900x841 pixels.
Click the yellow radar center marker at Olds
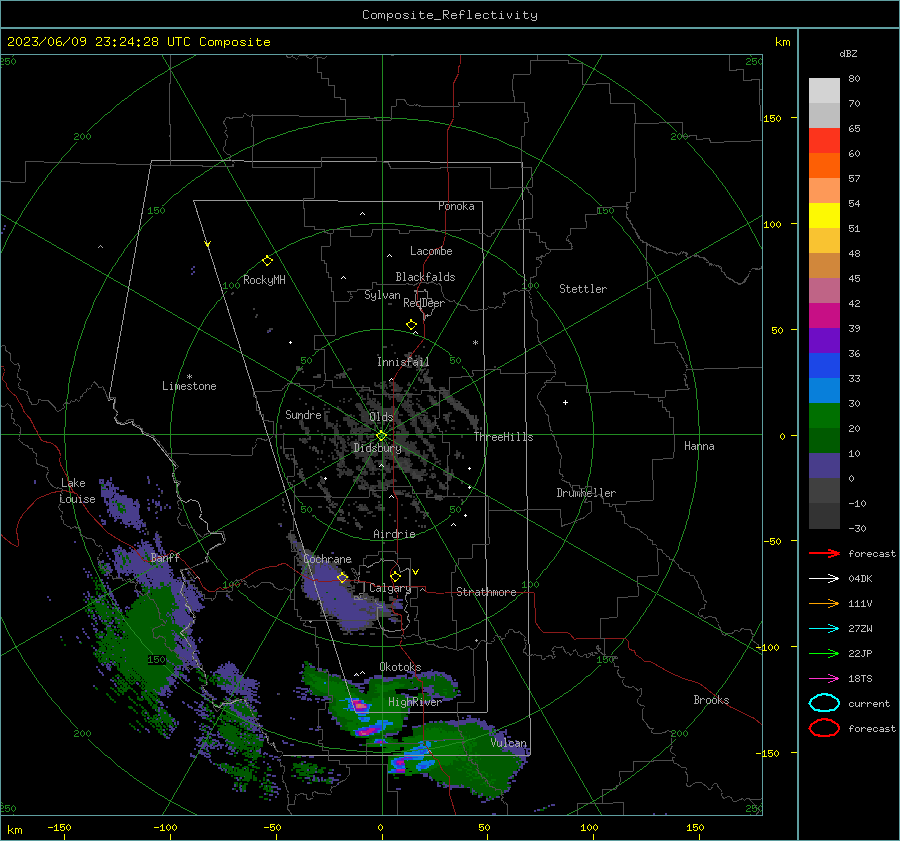pos(382,436)
